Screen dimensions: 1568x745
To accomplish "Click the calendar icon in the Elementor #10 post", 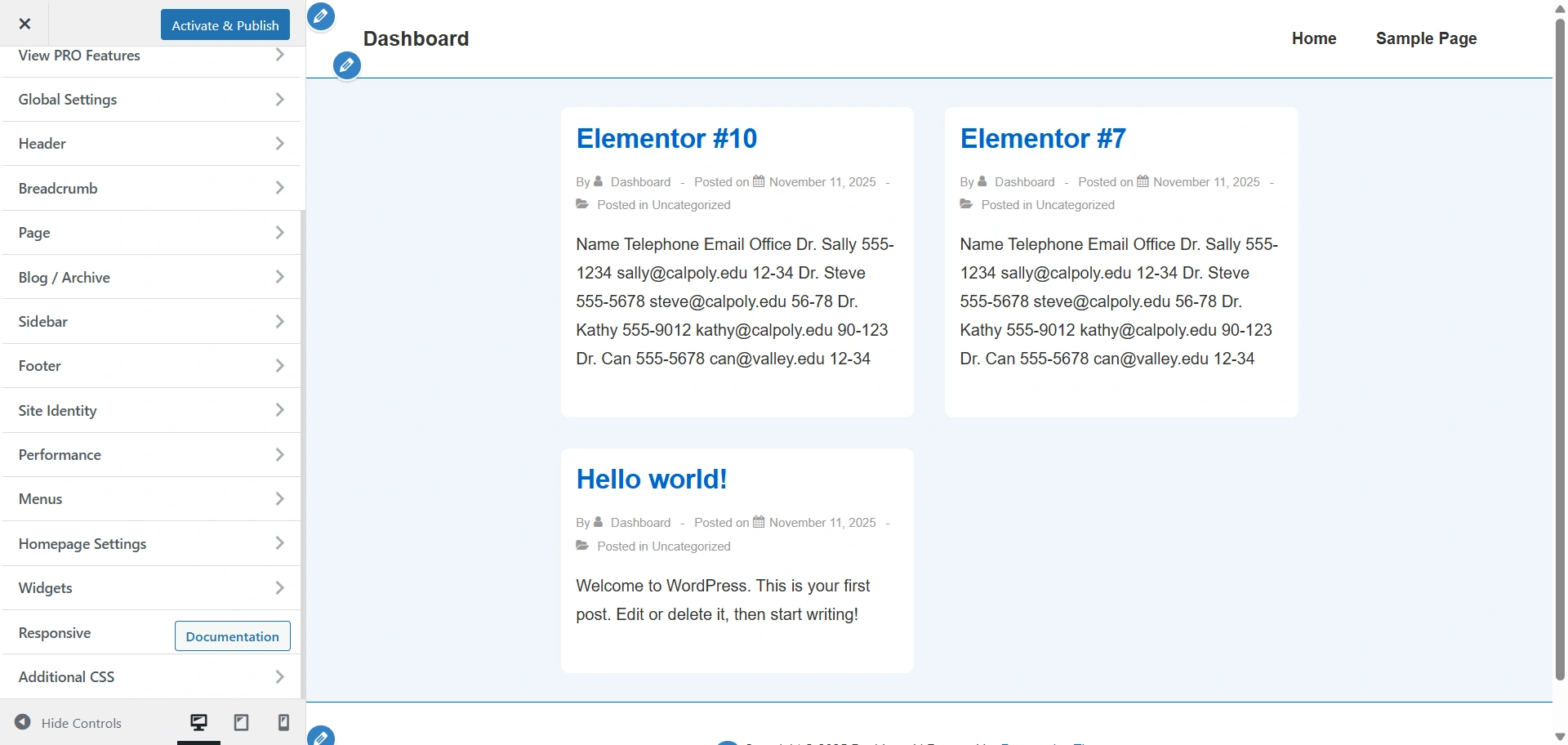I will tap(759, 181).
